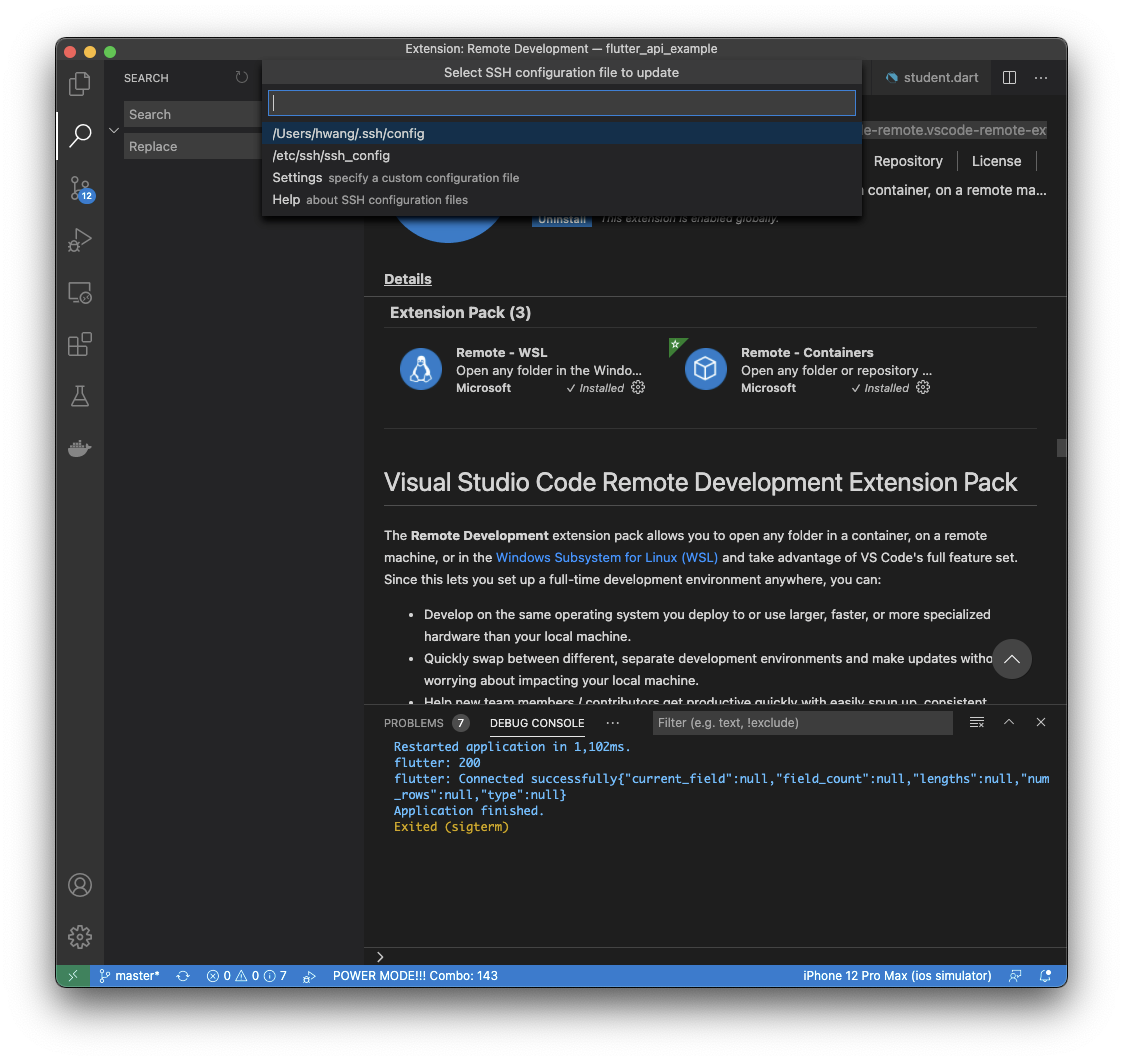The width and height of the screenshot is (1123, 1061).
Task: Click the scroll-to-top arrow button
Action: [x=1011, y=658]
